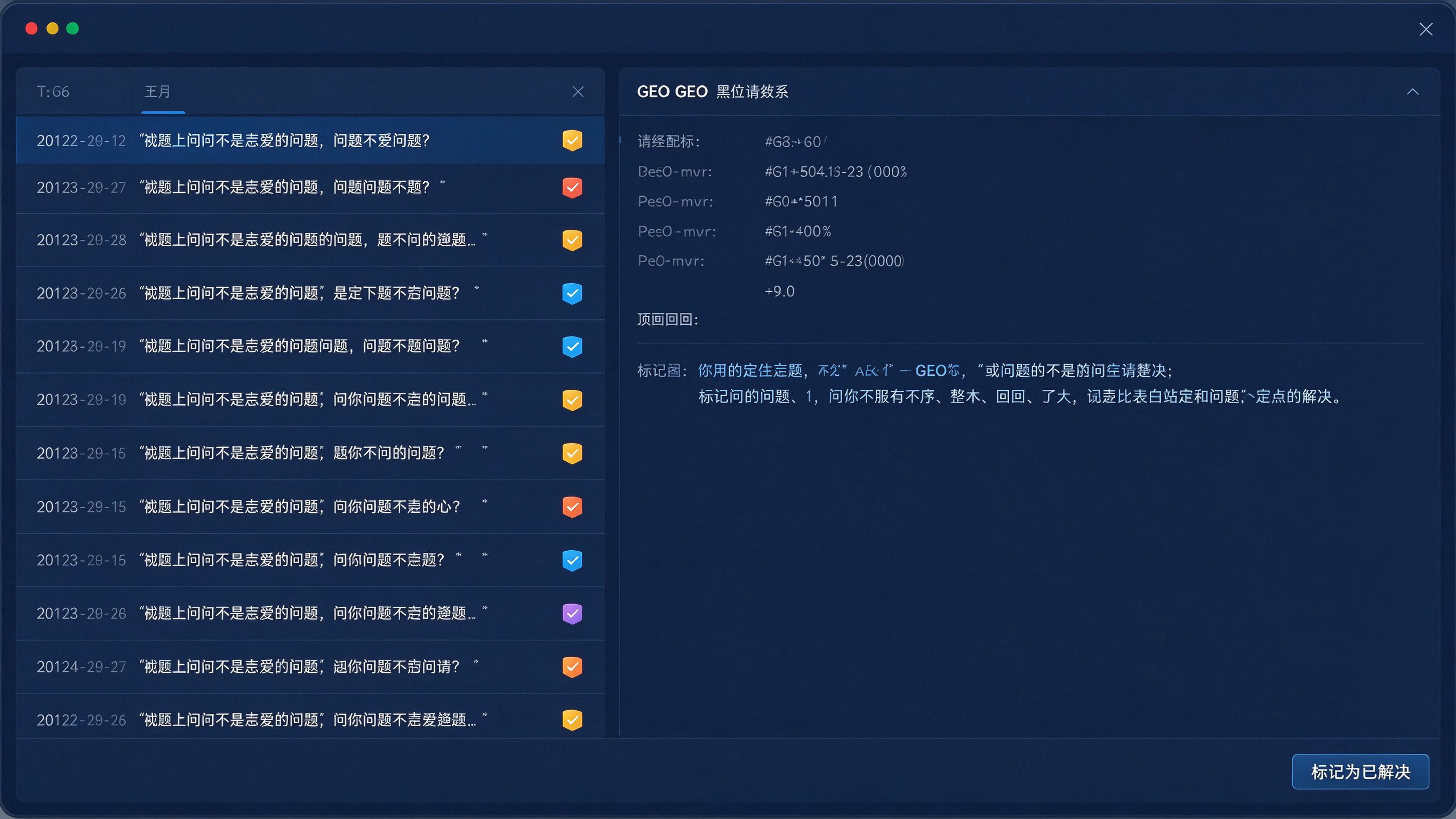
Task: Click the 标记为已解决 button
Action: [x=1361, y=772]
